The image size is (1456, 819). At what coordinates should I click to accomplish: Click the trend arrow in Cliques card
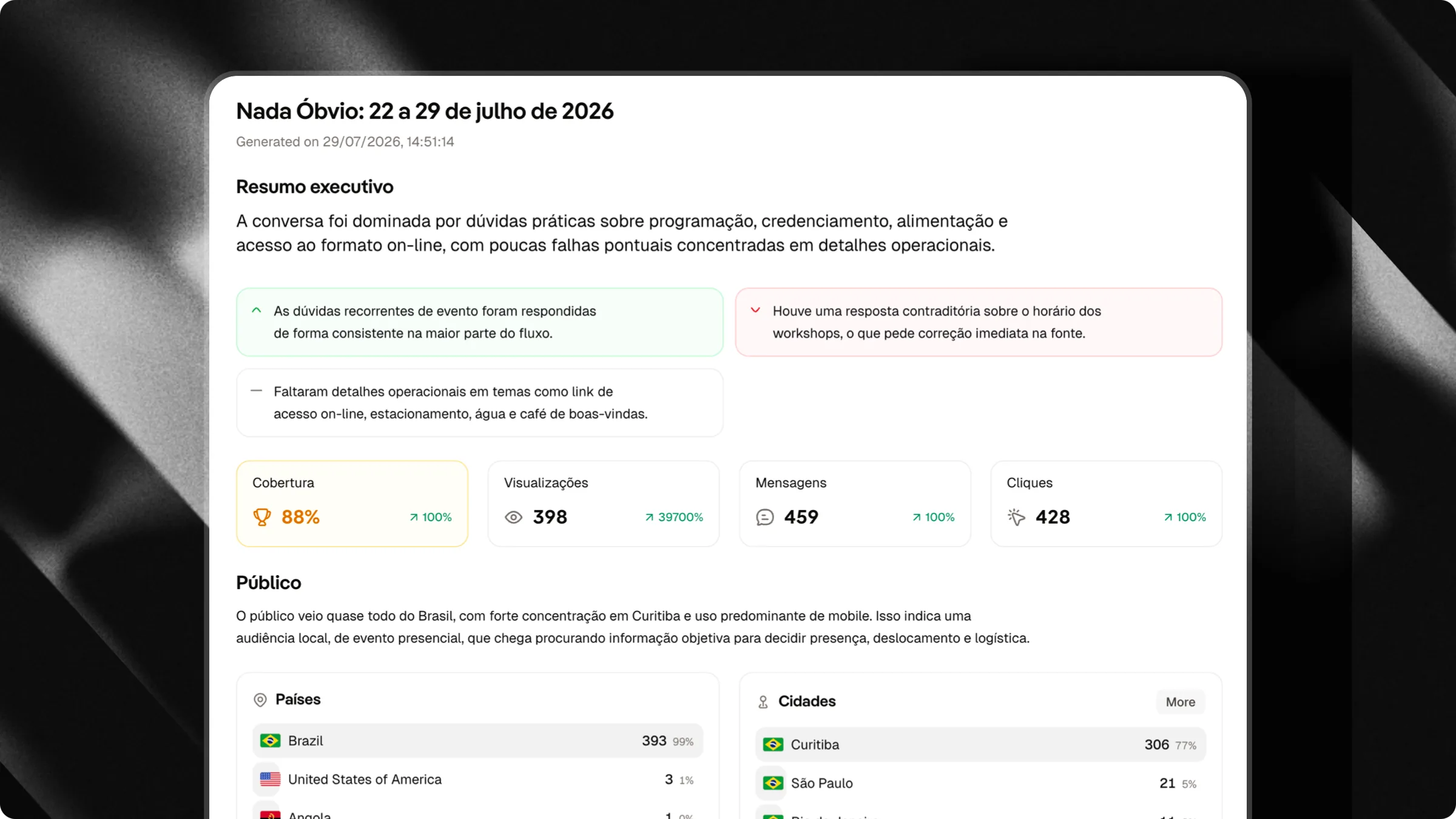(1168, 517)
